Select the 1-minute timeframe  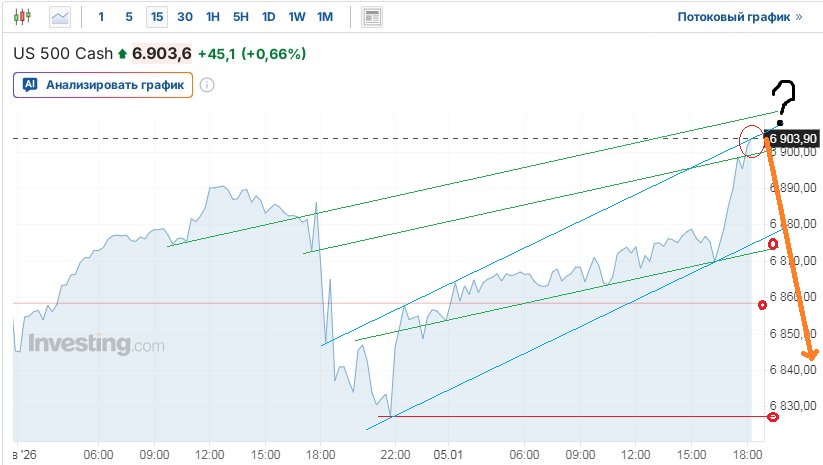(x=101, y=17)
